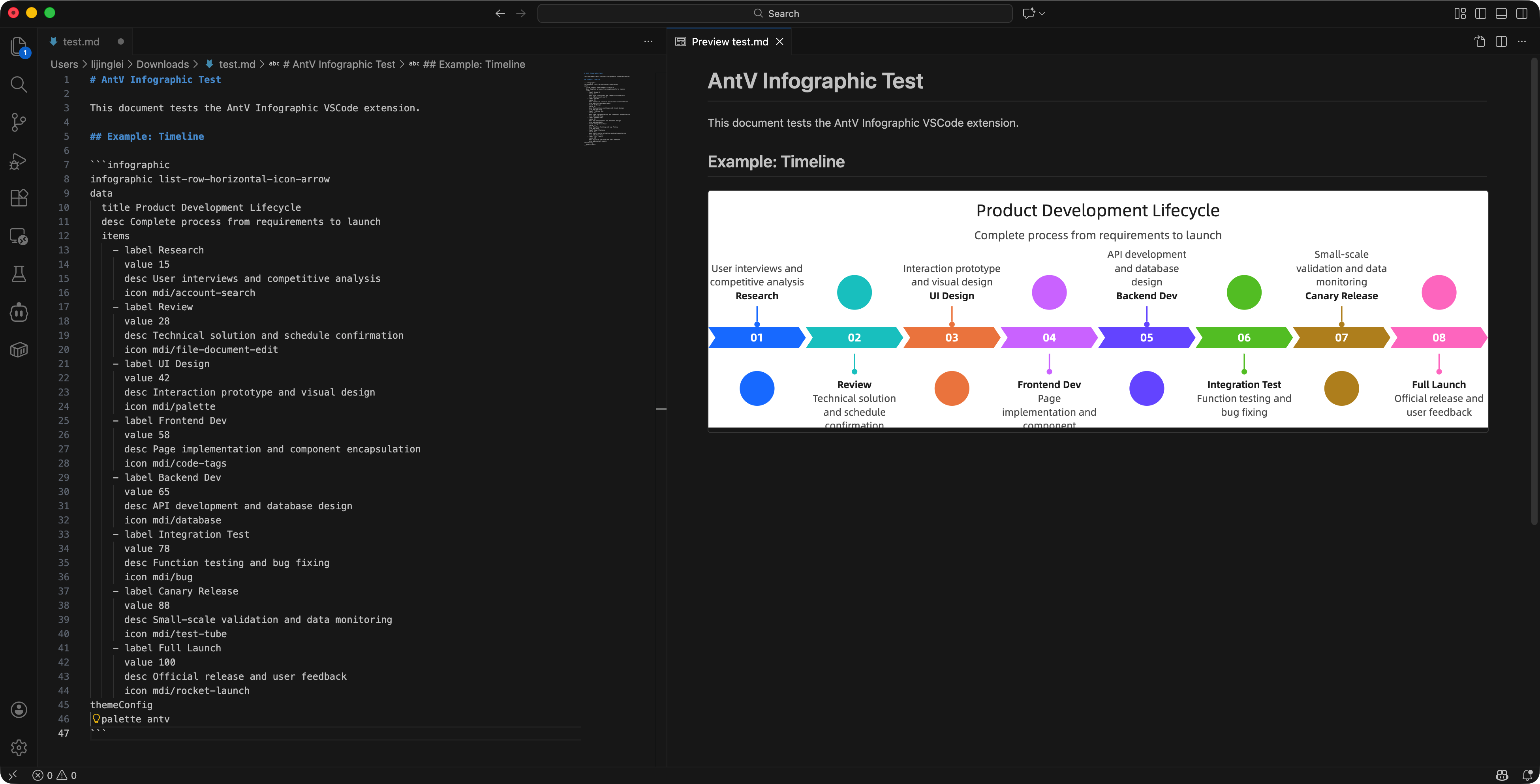Viewport: 1540px width, 784px height.
Task: Open the Search view icon
Action: 19,84
